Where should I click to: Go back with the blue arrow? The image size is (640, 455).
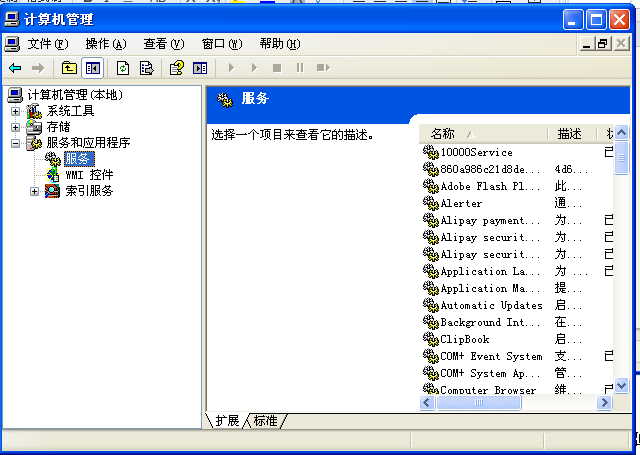pos(15,68)
